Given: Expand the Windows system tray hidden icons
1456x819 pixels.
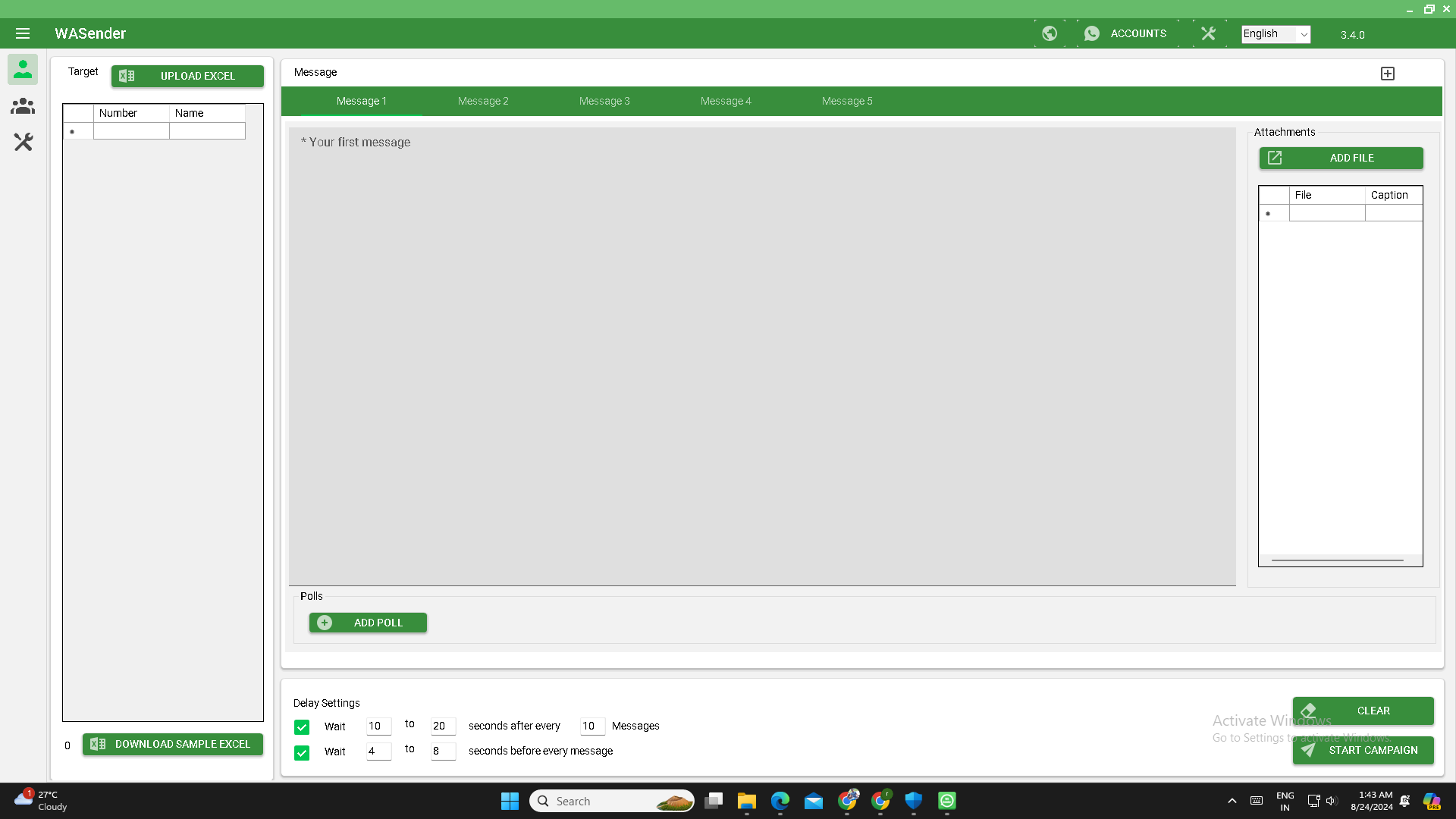Looking at the screenshot, I should pos(1232,800).
